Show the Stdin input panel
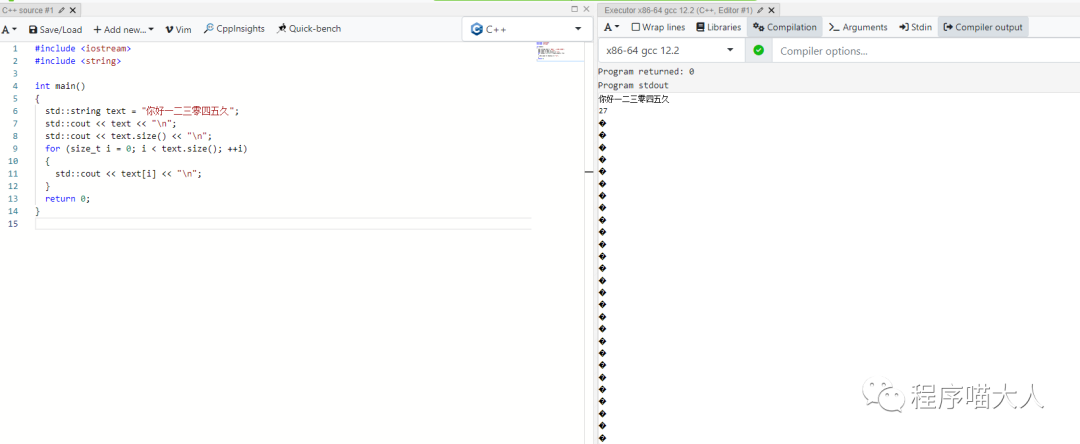Image resolution: width=1080 pixels, height=444 pixels. click(915, 27)
